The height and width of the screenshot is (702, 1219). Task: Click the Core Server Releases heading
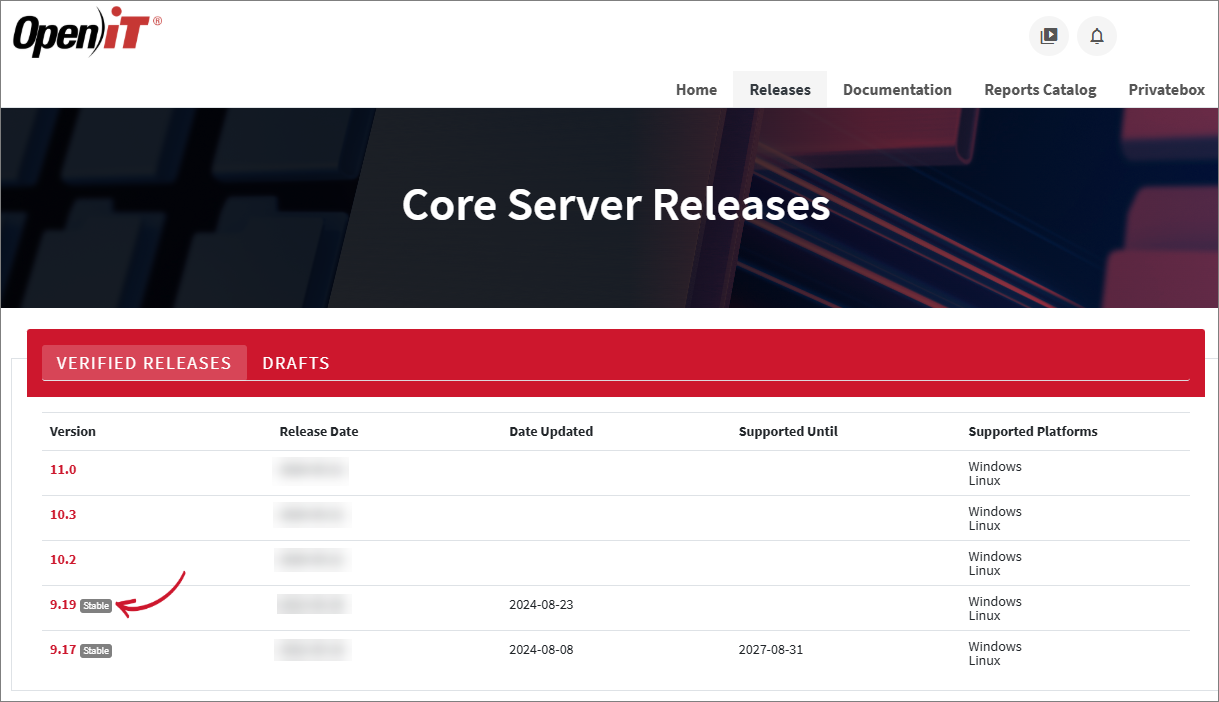coord(616,204)
